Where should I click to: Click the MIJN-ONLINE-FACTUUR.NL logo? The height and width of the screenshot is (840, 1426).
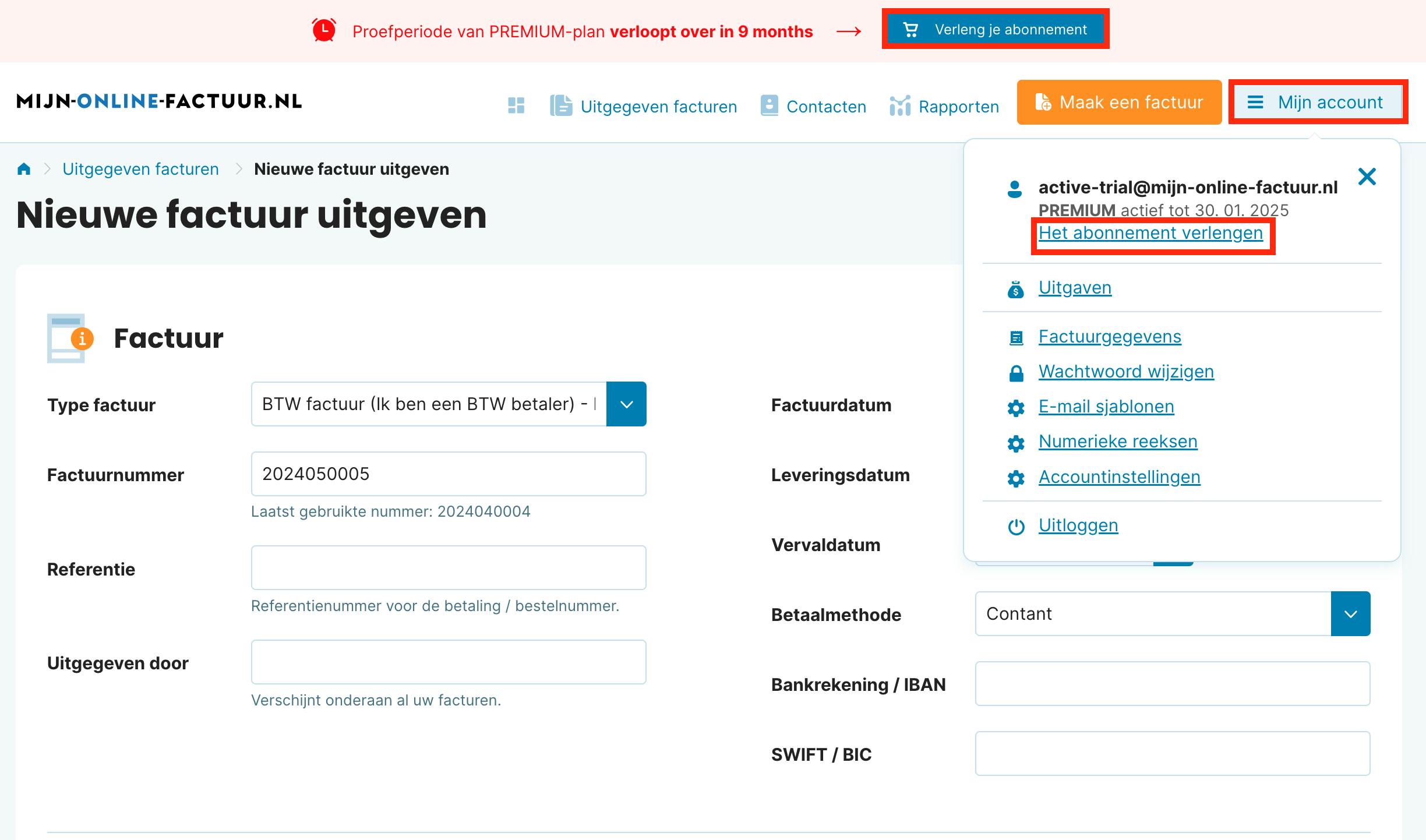click(159, 101)
